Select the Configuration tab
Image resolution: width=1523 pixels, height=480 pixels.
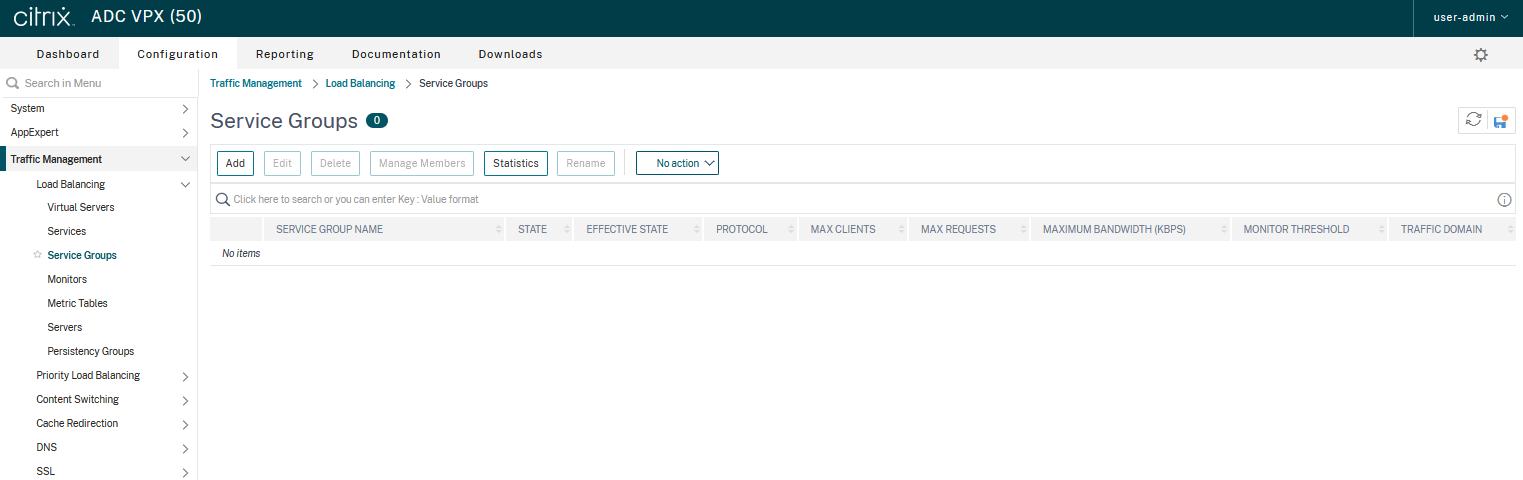[177, 54]
